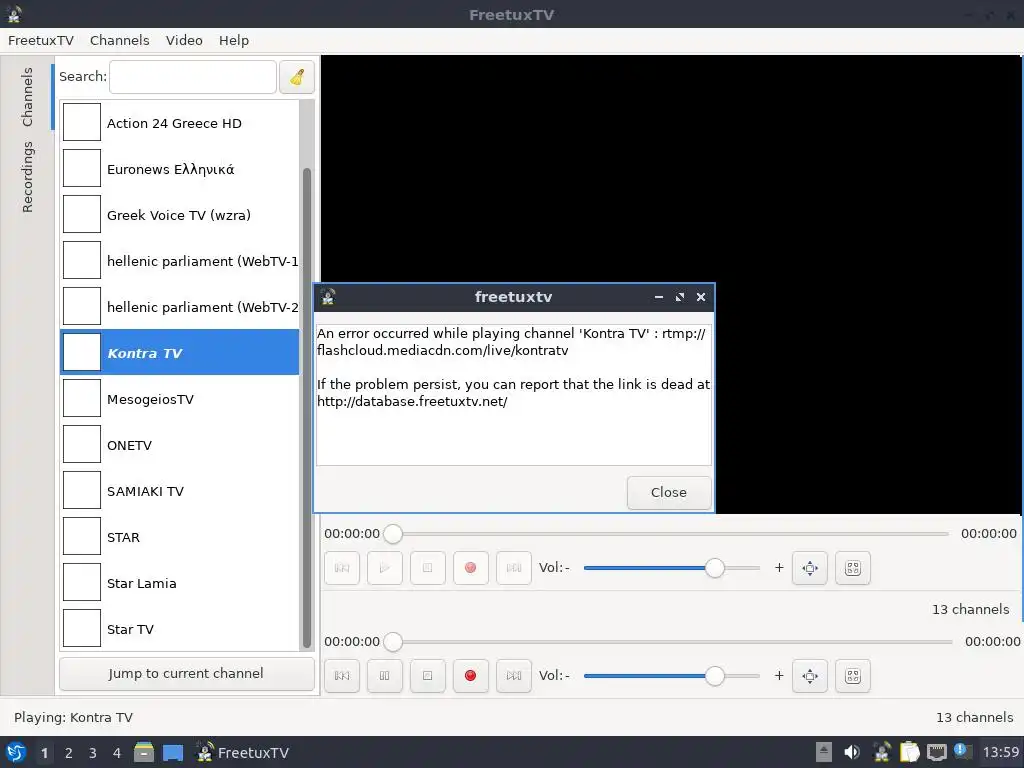Click the clipboard tray icon

(x=909, y=752)
